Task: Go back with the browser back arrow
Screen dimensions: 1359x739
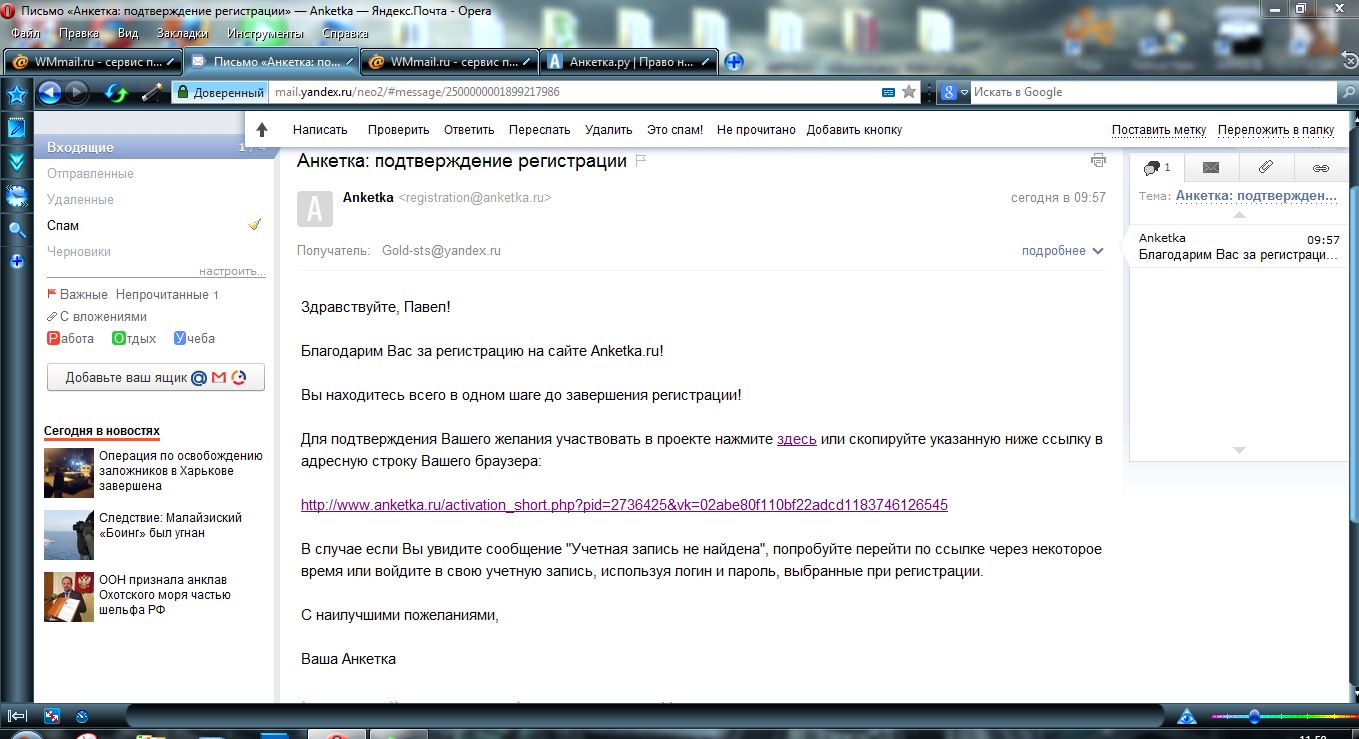Action: (x=50, y=93)
